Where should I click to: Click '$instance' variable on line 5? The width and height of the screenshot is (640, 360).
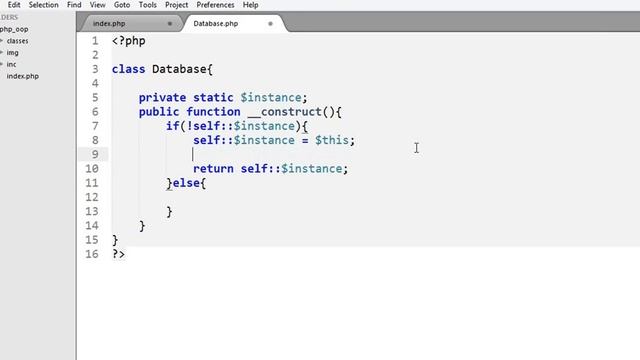tap(271, 98)
